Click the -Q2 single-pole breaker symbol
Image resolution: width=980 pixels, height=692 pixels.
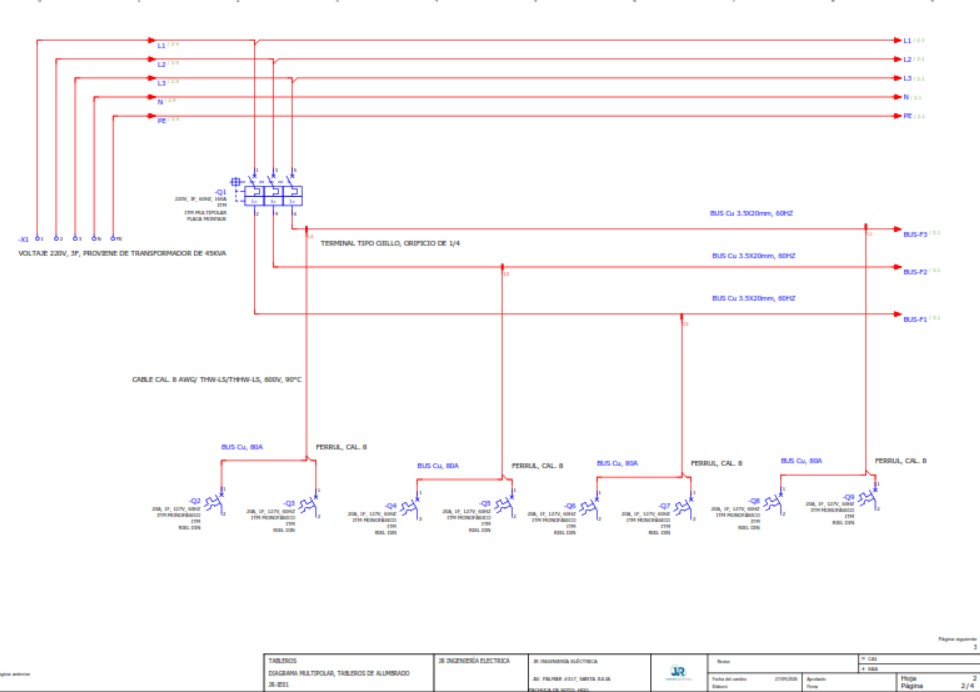point(216,501)
